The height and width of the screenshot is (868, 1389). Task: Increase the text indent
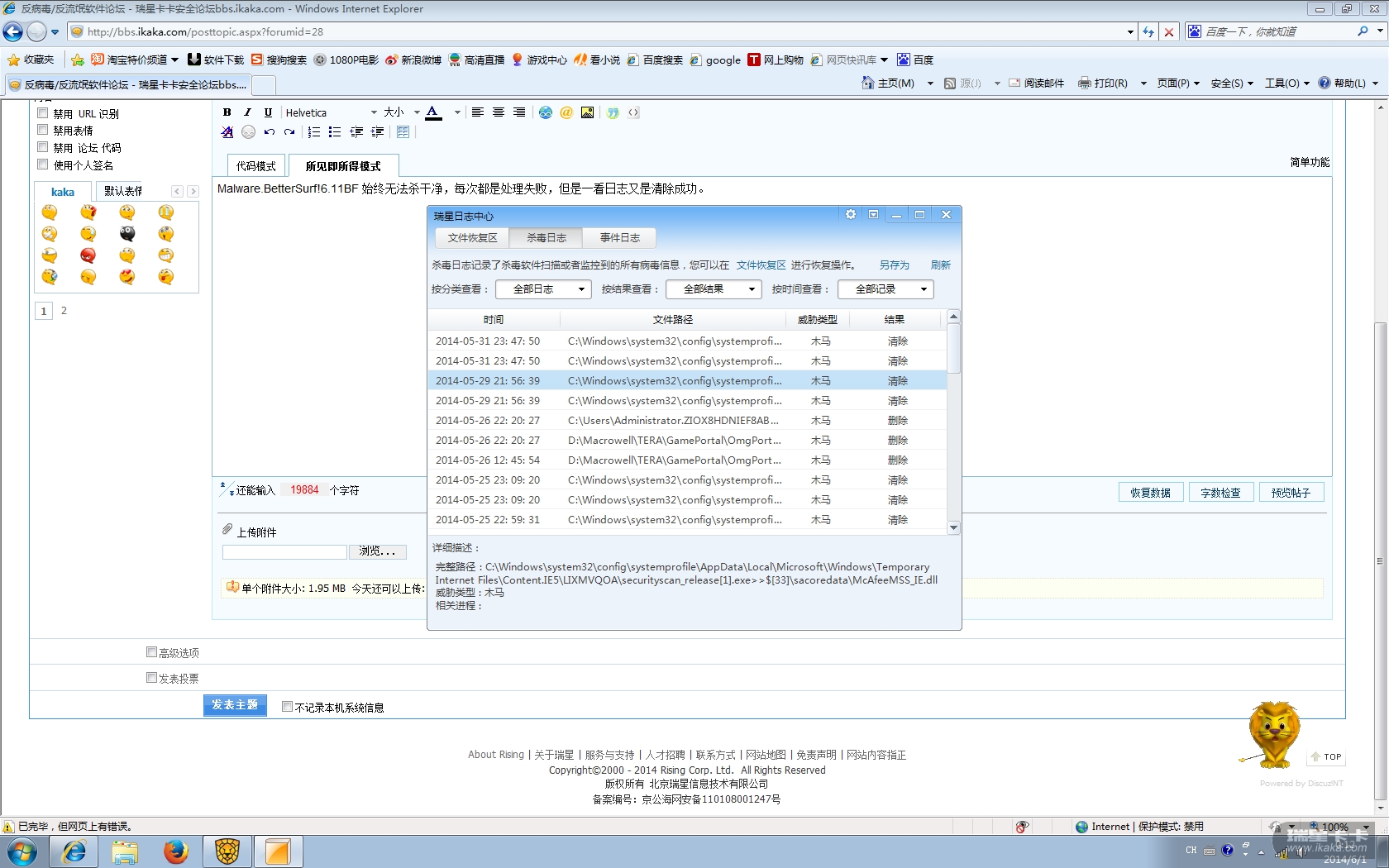[x=377, y=132]
